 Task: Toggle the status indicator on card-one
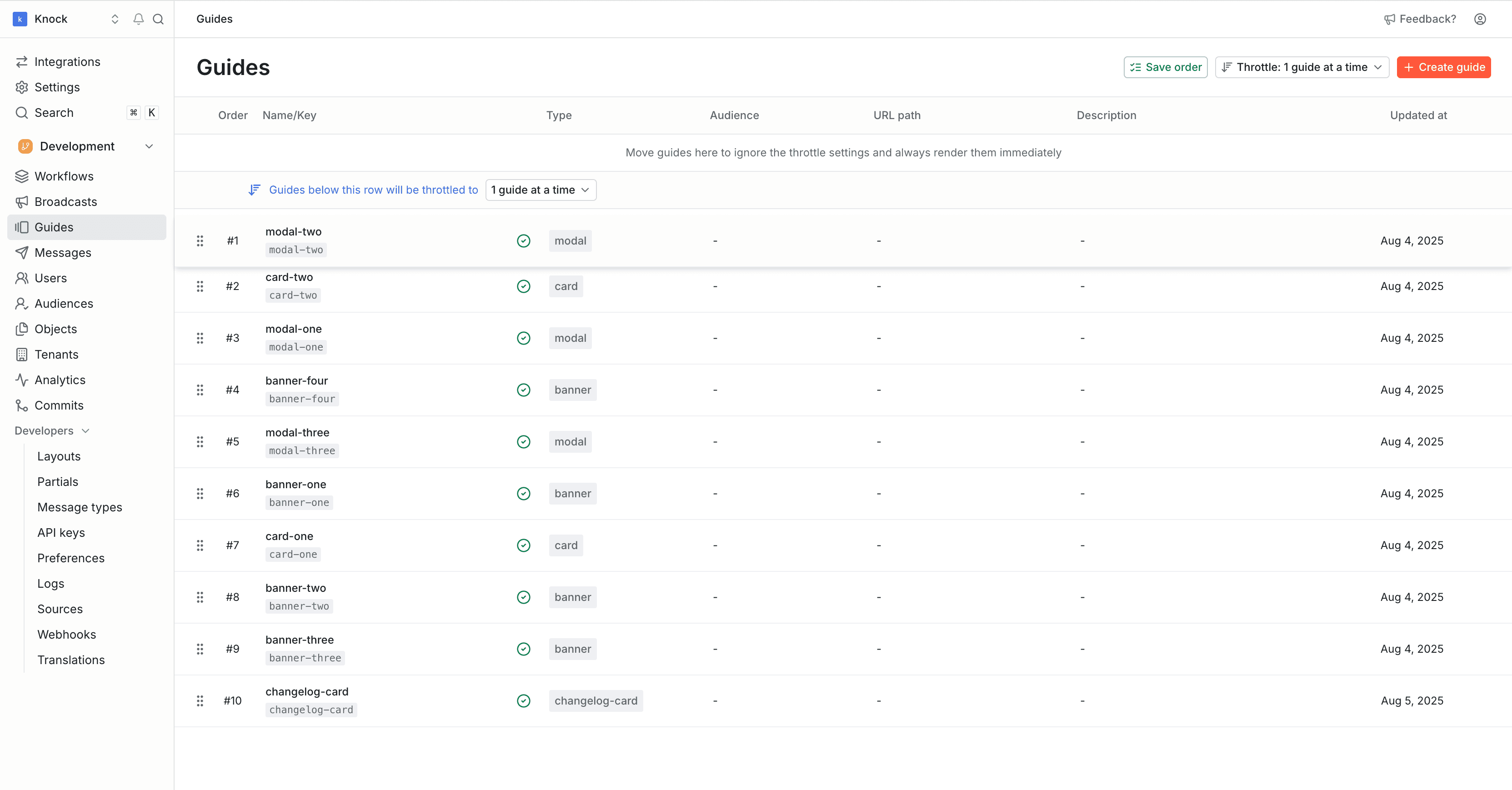pos(523,545)
